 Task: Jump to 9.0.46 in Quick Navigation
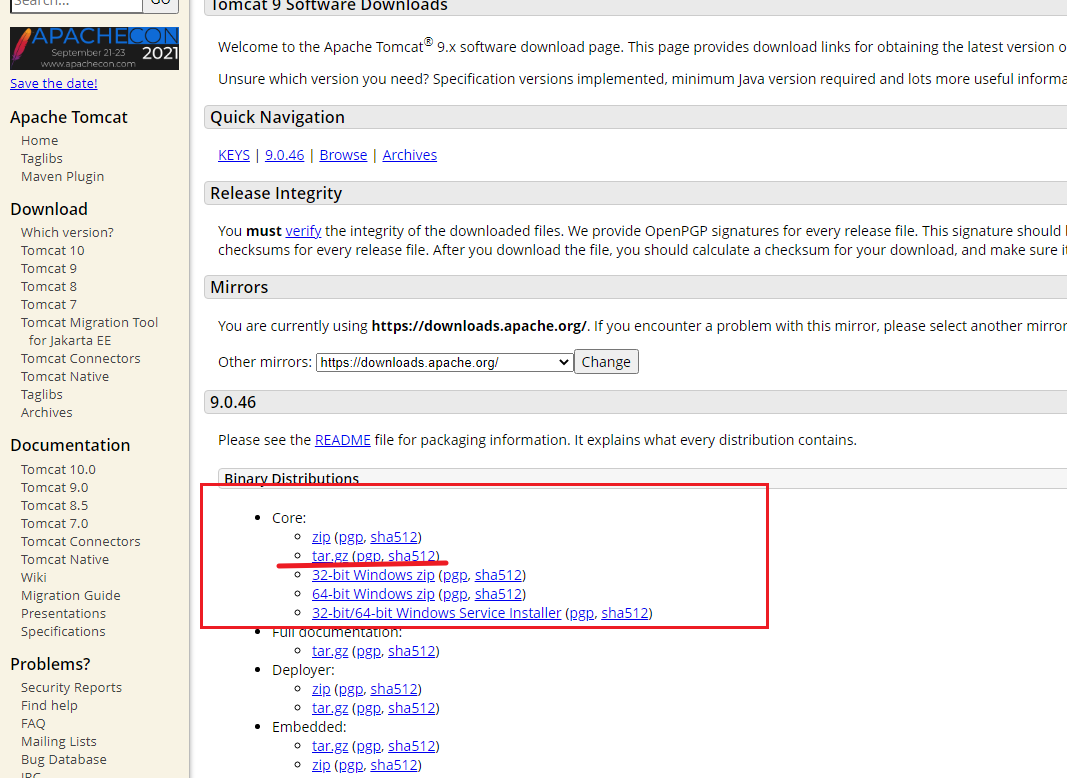[x=284, y=155]
